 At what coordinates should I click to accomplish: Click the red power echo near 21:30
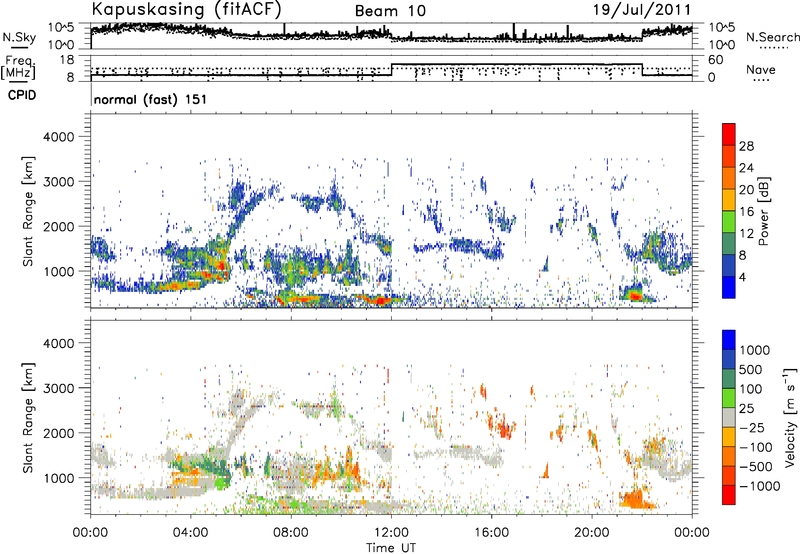(635, 296)
